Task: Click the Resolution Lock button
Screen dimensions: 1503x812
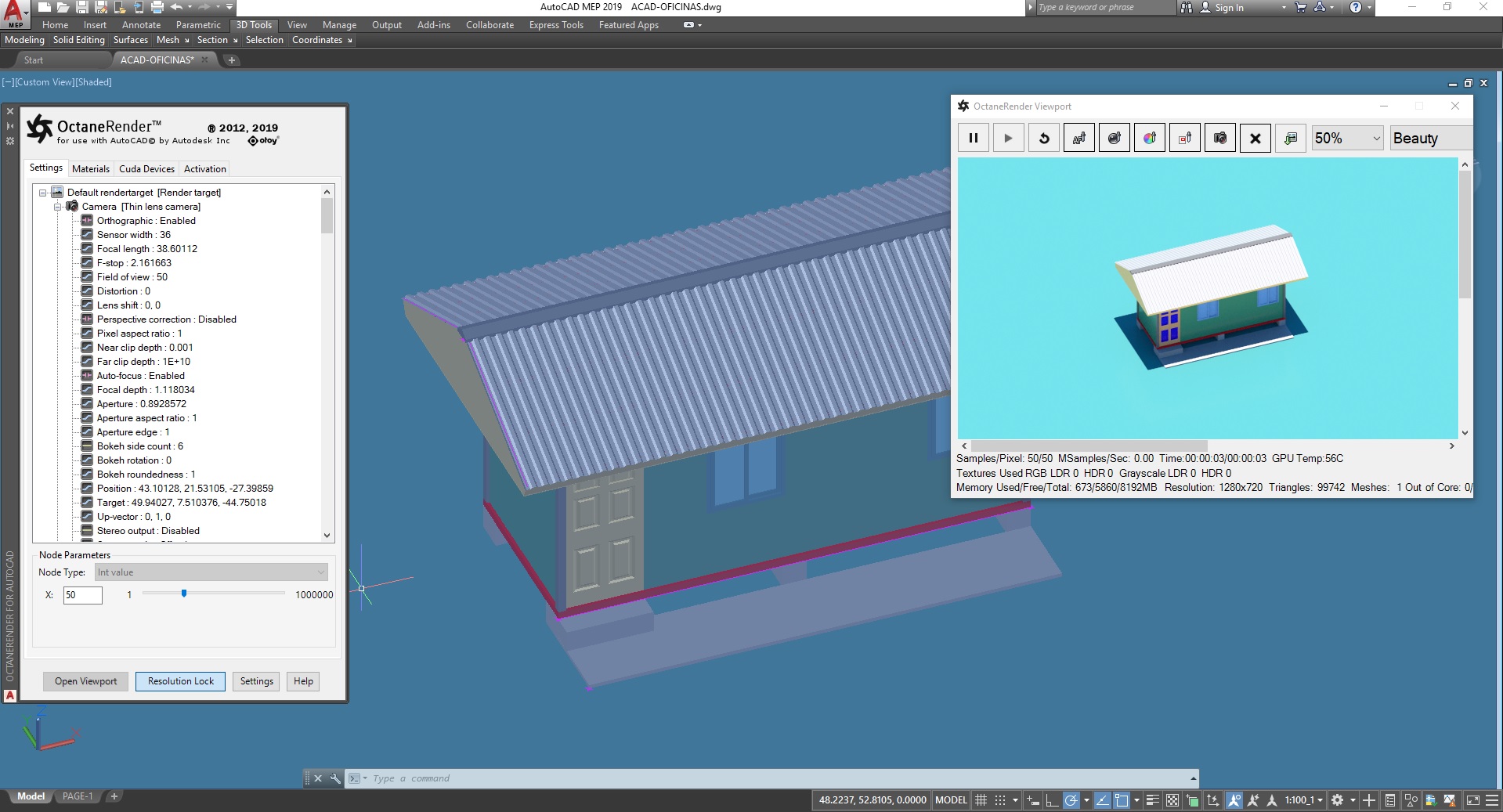Action: point(180,681)
